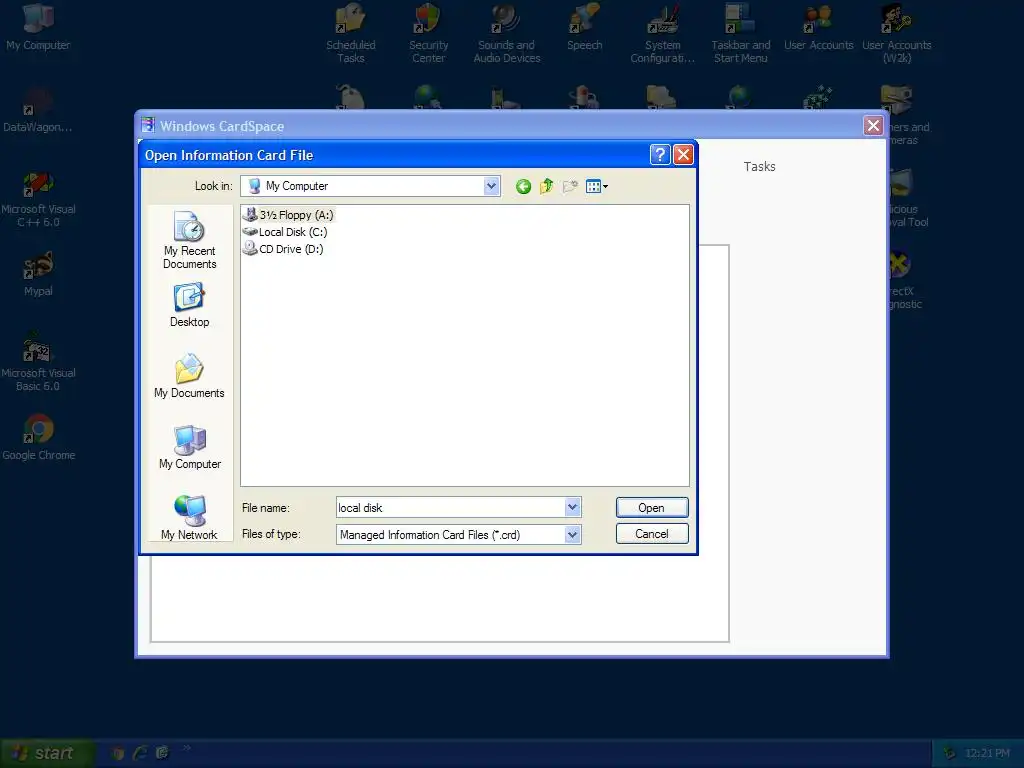This screenshot has width=1024, height=768.
Task: Click in the File name field
Action: (x=450, y=507)
